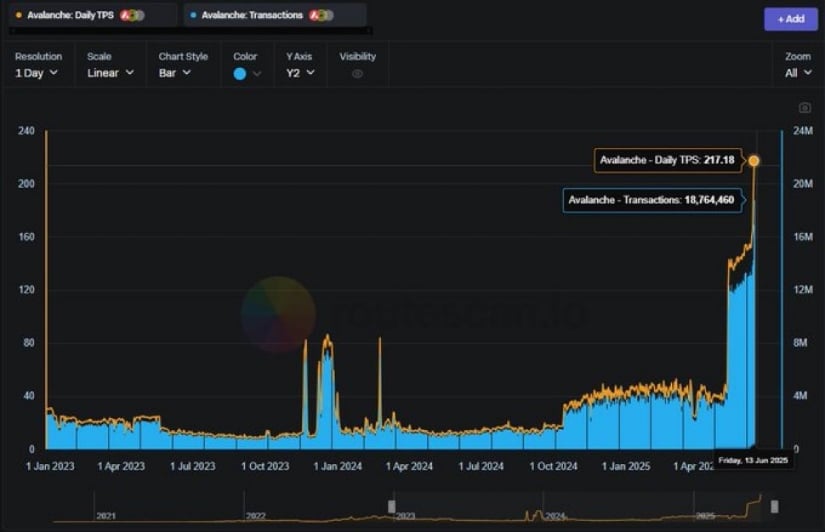Expand the Color picker chevron
The image size is (825, 532).
257,74
